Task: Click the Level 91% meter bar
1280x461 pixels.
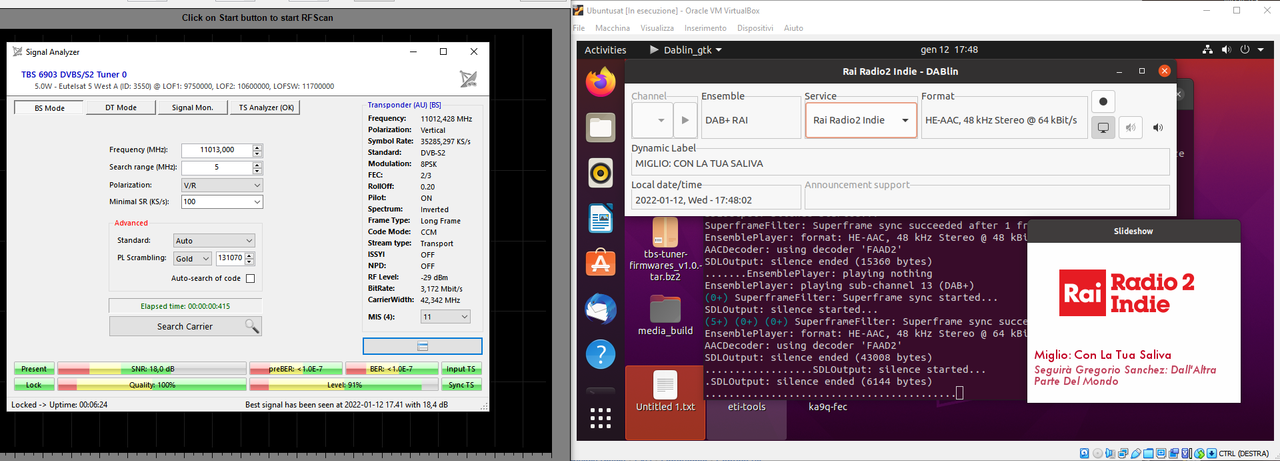Action: coord(344,384)
